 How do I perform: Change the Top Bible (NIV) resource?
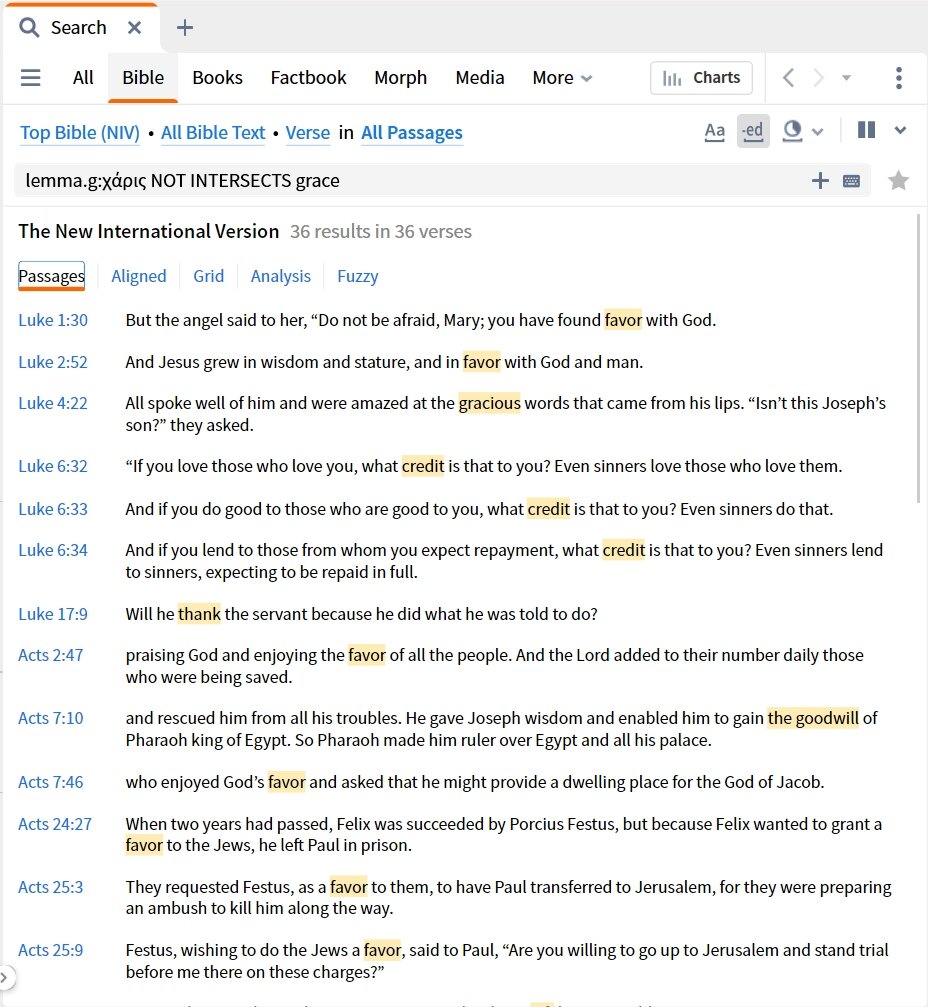click(80, 132)
